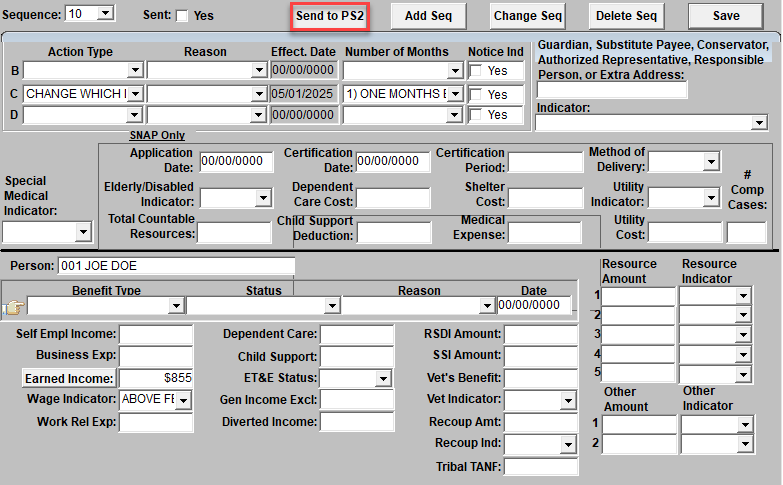Screen dimensions: 783x485
Task: Open Resource Indicator dropdown row 1
Action: coord(743,296)
